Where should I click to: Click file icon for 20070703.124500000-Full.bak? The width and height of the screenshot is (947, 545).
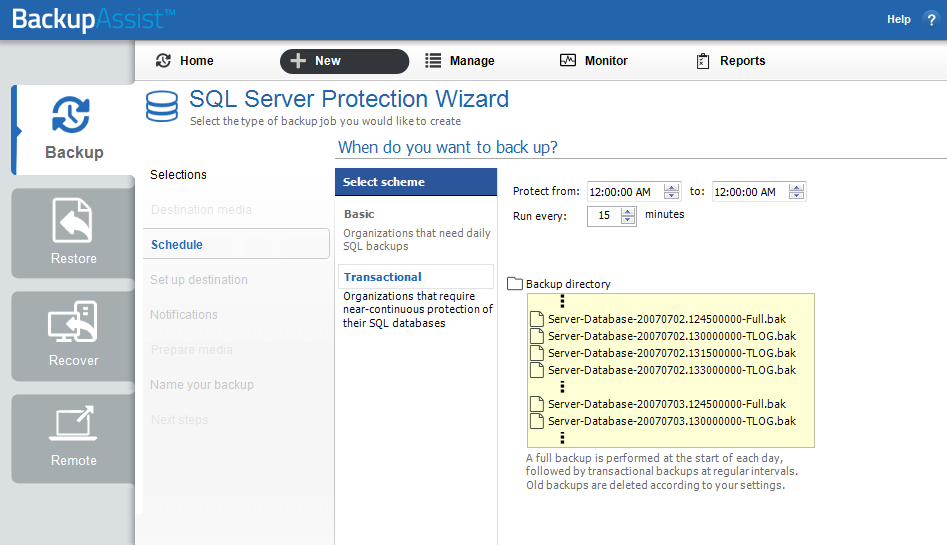pos(536,404)
